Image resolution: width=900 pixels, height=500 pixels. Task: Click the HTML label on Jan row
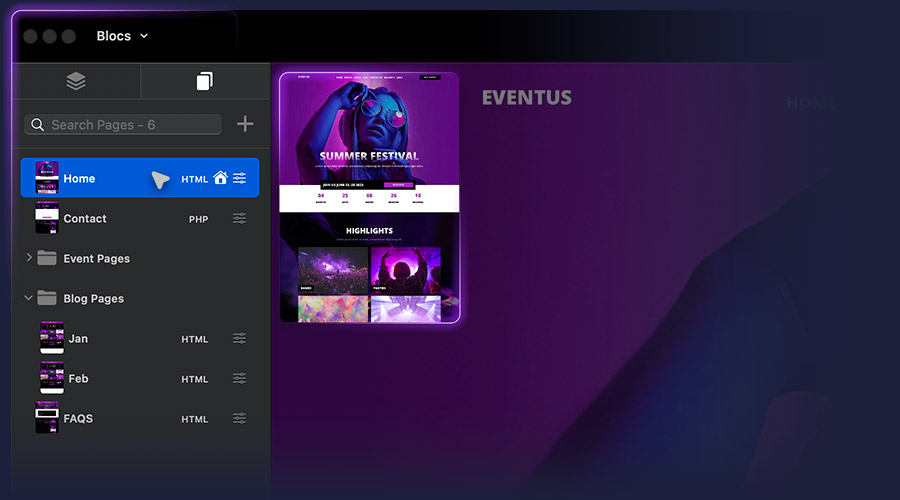(195, 339)
